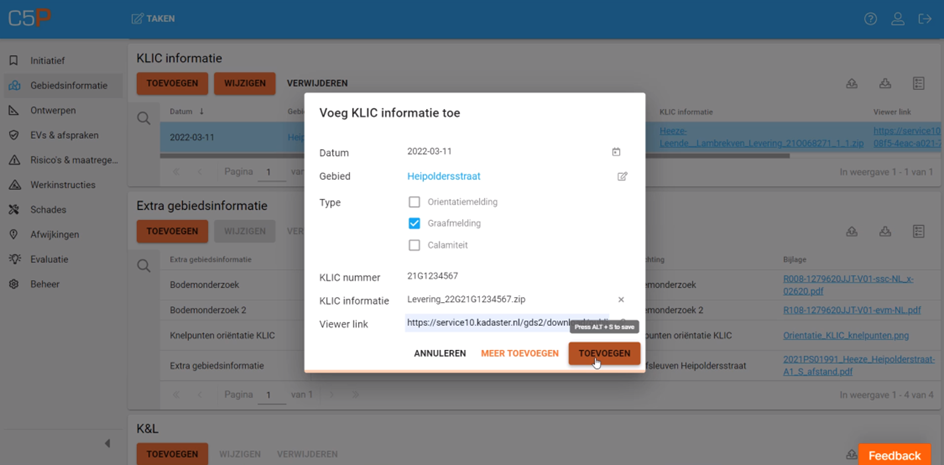Open the Feedback button at bottom right
The image size is (944, 465).
coord(894,455)
